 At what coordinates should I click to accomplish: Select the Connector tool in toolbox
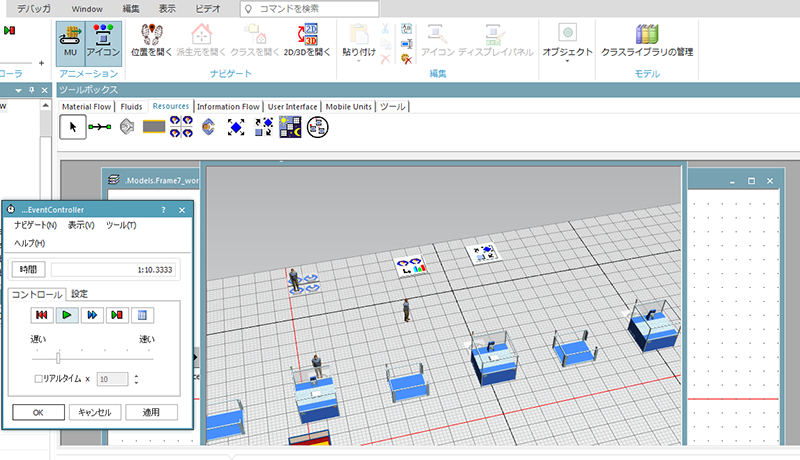pyautogui.click(x=99, y=127)
